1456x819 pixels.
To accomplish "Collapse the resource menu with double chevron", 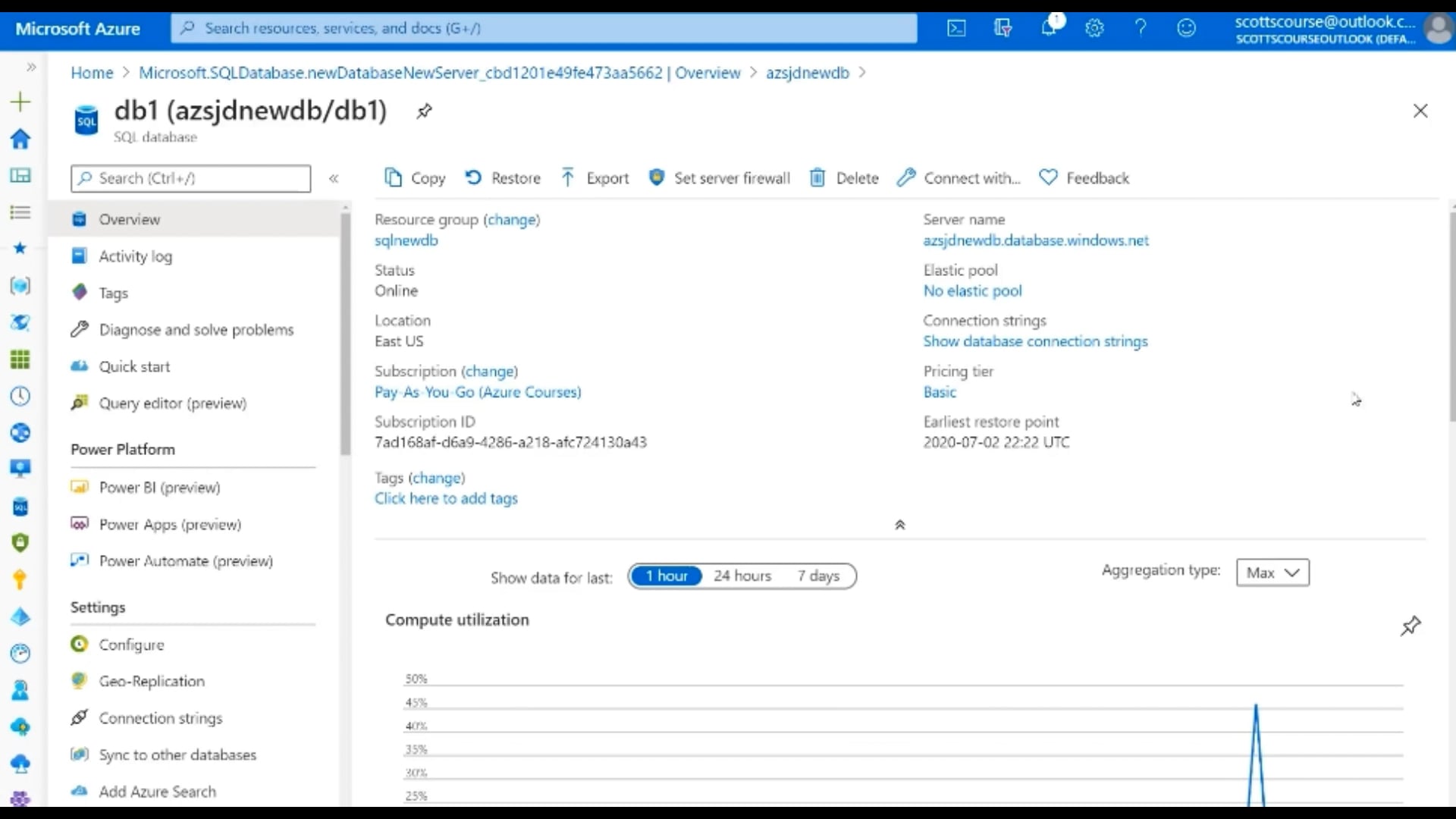I will point(334,178).
